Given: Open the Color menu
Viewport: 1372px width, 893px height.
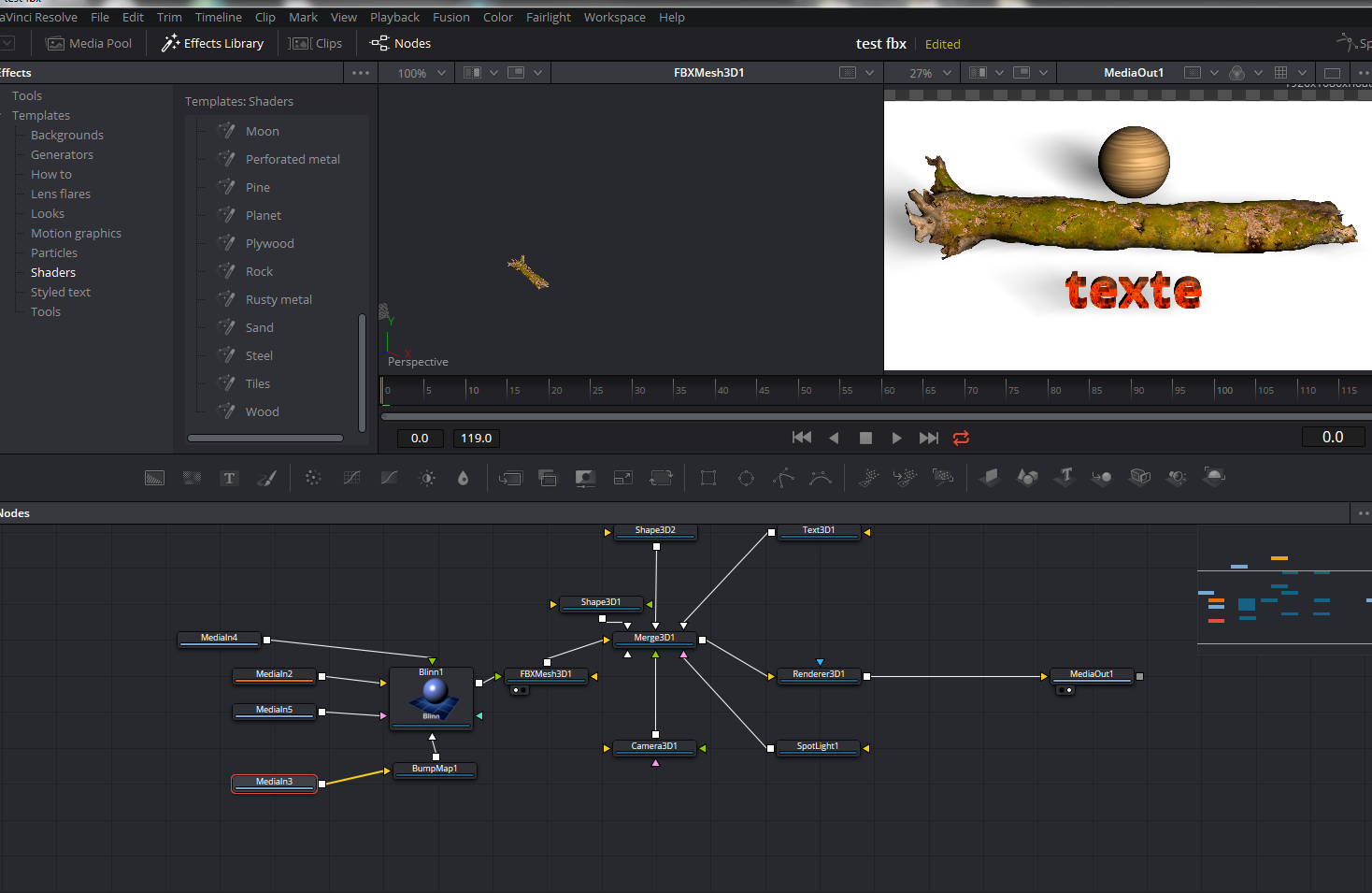Looking at the screenshot, I should click(498, 17).
